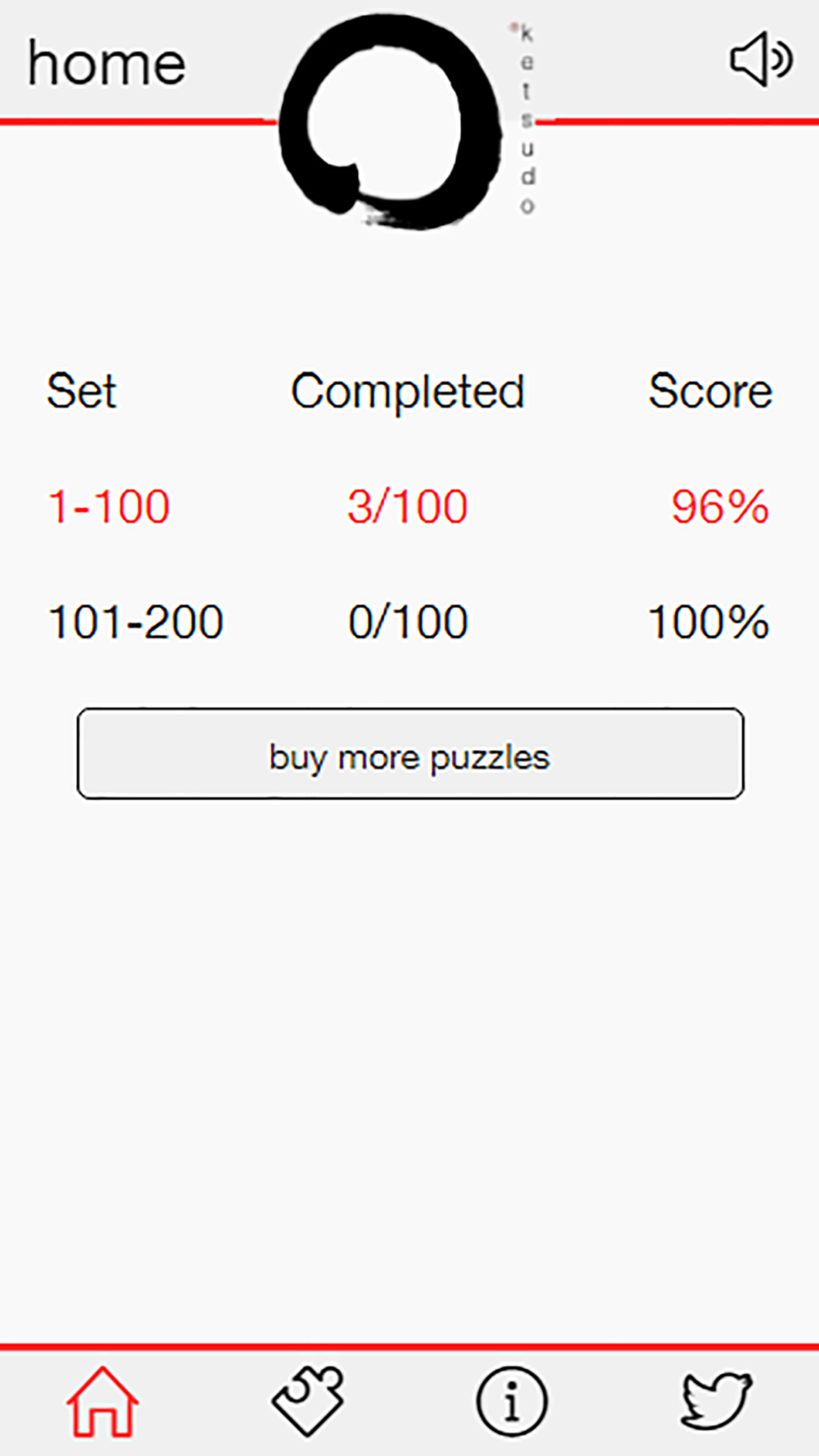Tap the vertical ketsudo wordmark

(527, 120)
